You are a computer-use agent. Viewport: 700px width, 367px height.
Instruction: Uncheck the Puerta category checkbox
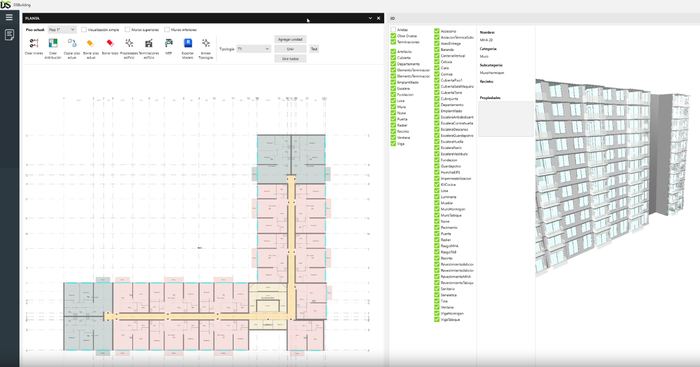pyautogui.click(x=393, y=119)
